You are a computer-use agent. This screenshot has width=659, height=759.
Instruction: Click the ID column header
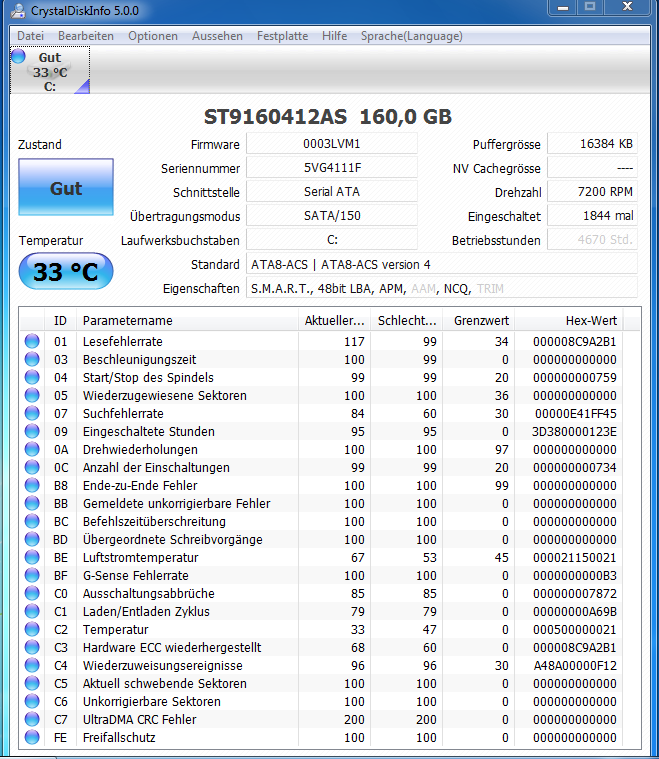point(61,320)
